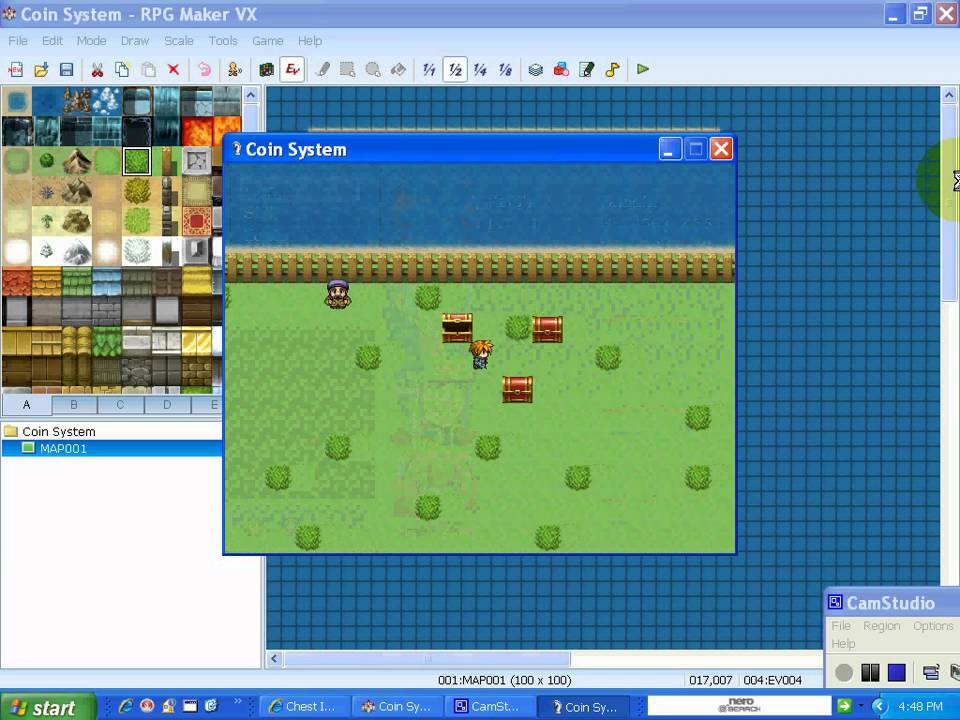Open the Mode menu

tap(91, 40)
